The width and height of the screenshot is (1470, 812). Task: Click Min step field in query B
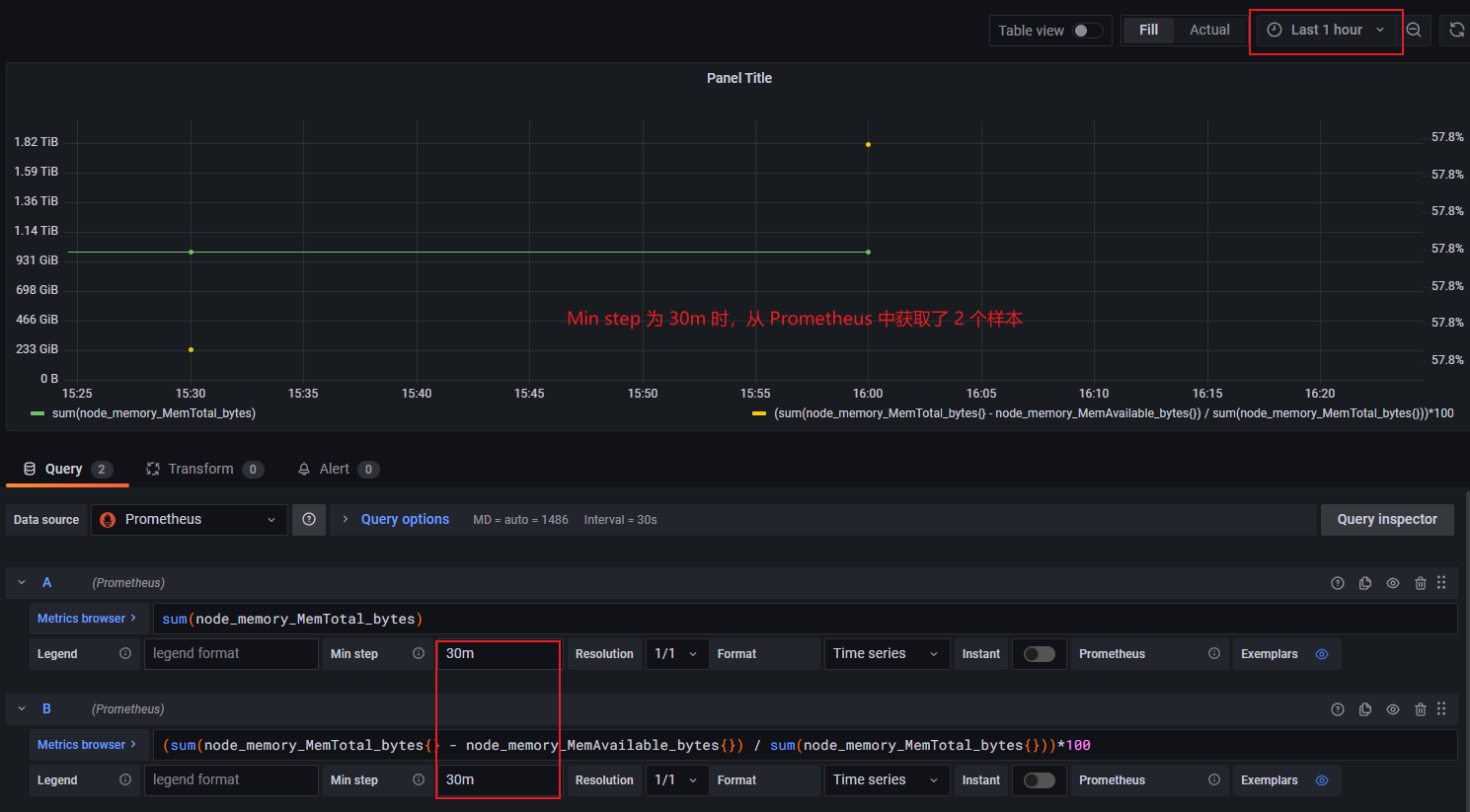(x=499, y=779)
